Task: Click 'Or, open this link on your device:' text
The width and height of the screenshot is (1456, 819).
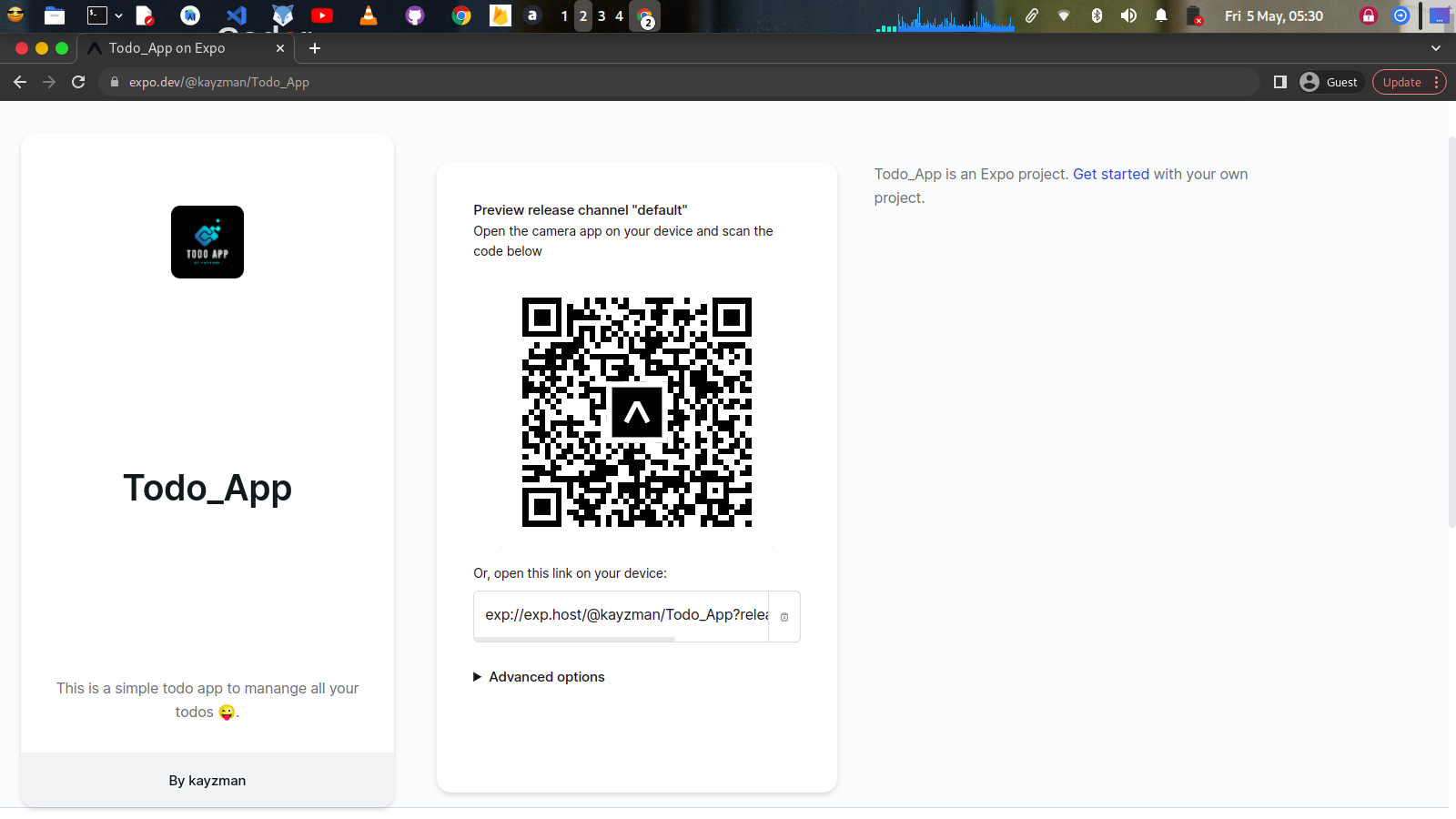Action: click(x=570, y=573)
